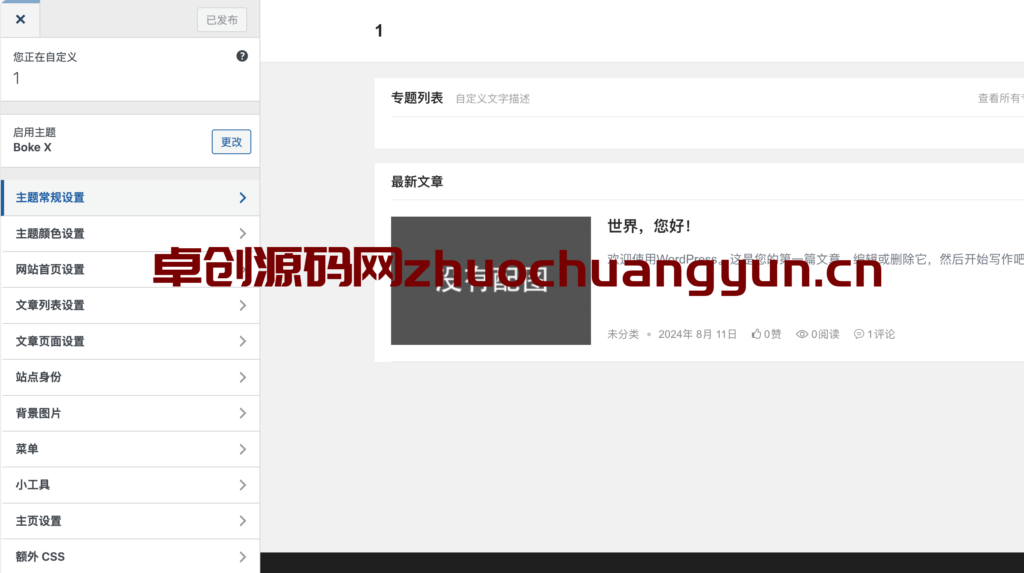Screen dimensions: 1024x573
Task: Click the thumbs-up like icon
Action: [756, 334]
